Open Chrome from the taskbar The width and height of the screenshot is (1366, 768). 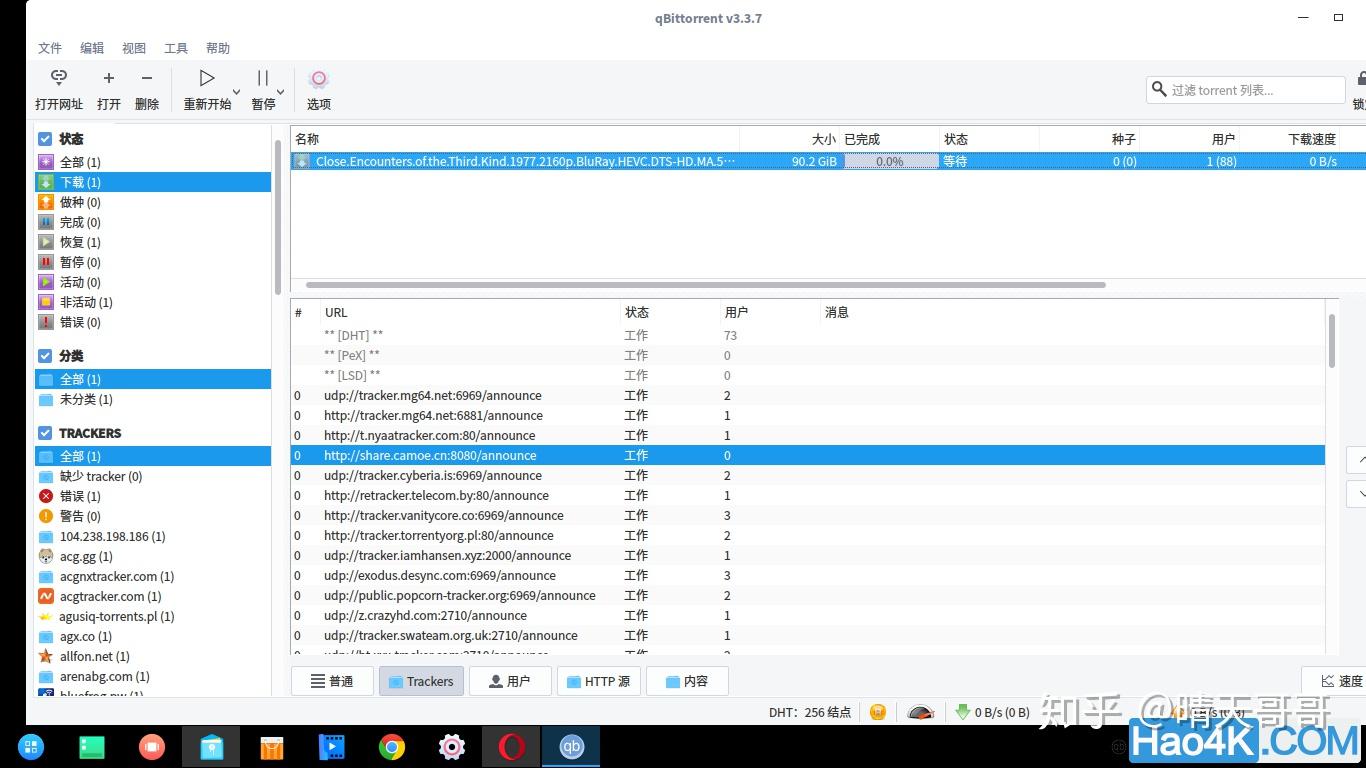[391, 746]
